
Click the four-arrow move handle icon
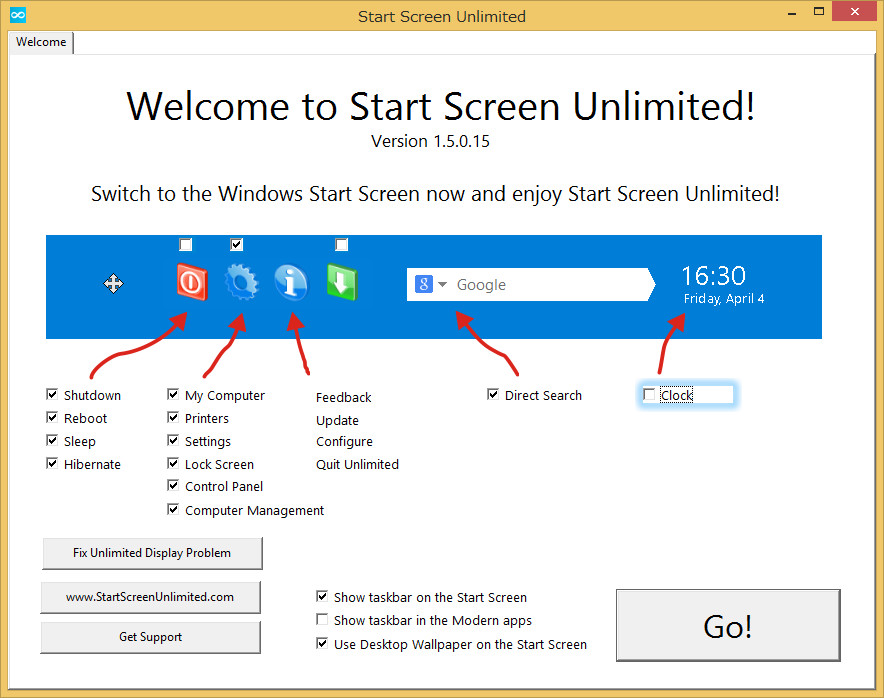coord(113,284)
